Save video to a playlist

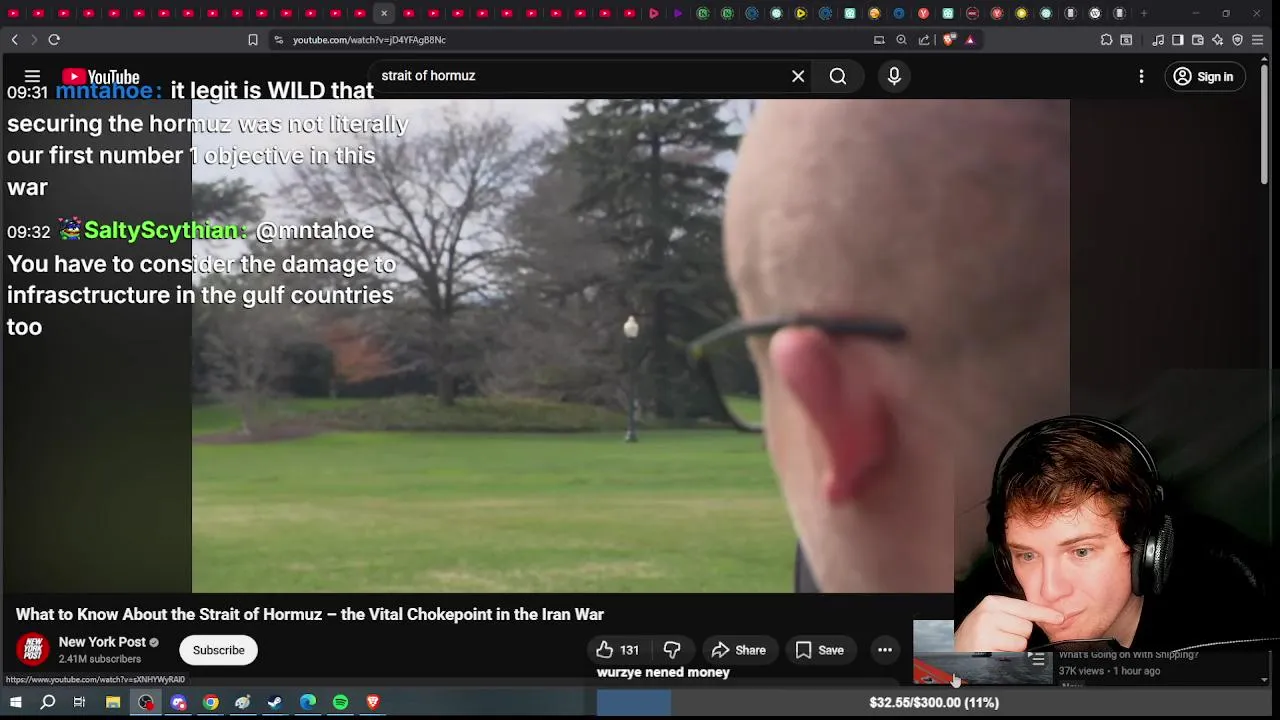click(x=820, y=650)
